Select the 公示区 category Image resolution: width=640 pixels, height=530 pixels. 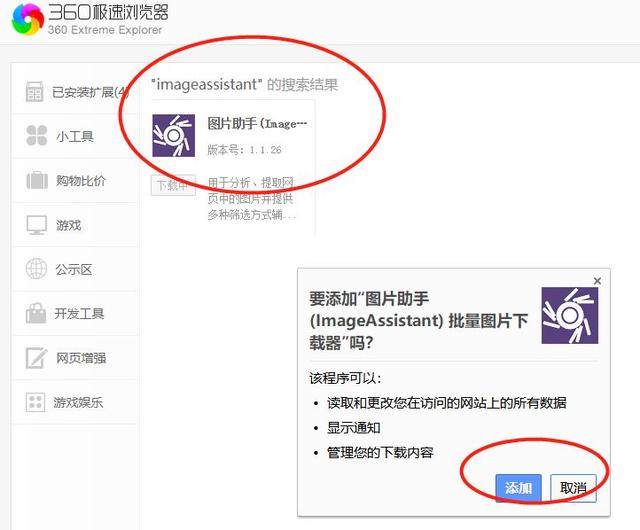click(x=75, y=269)
